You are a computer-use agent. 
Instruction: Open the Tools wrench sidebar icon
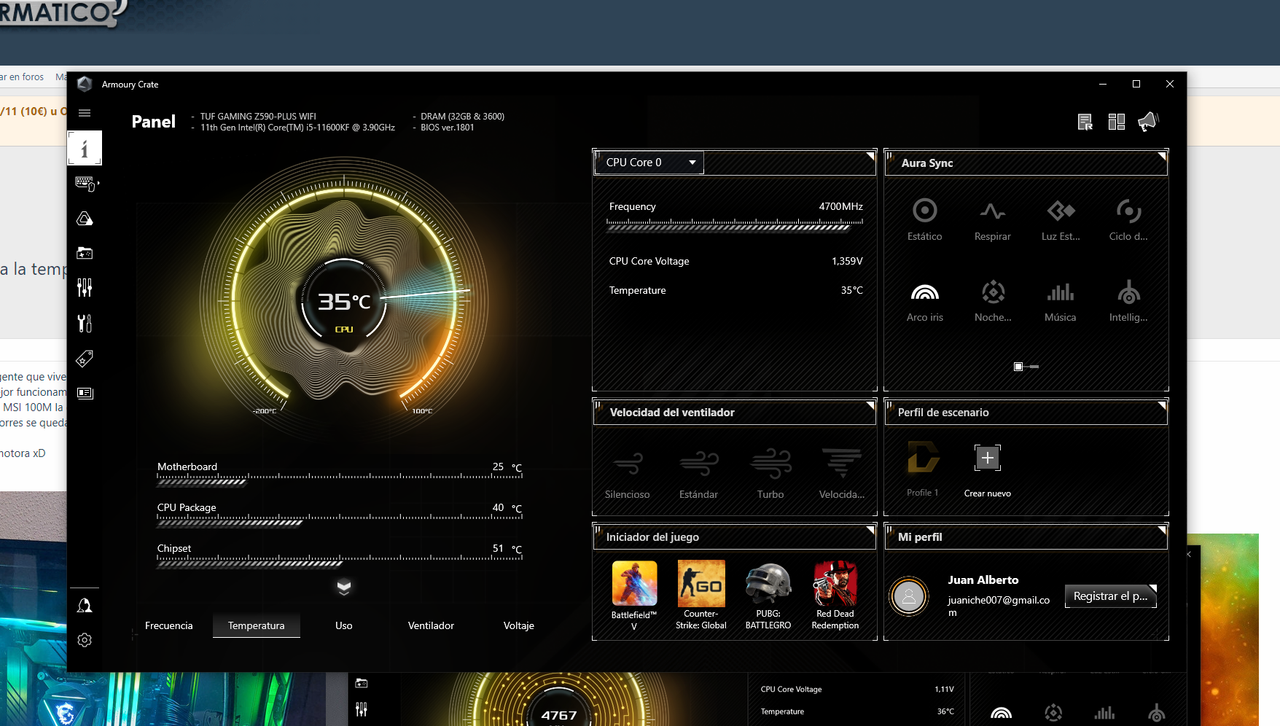point(85,323)
